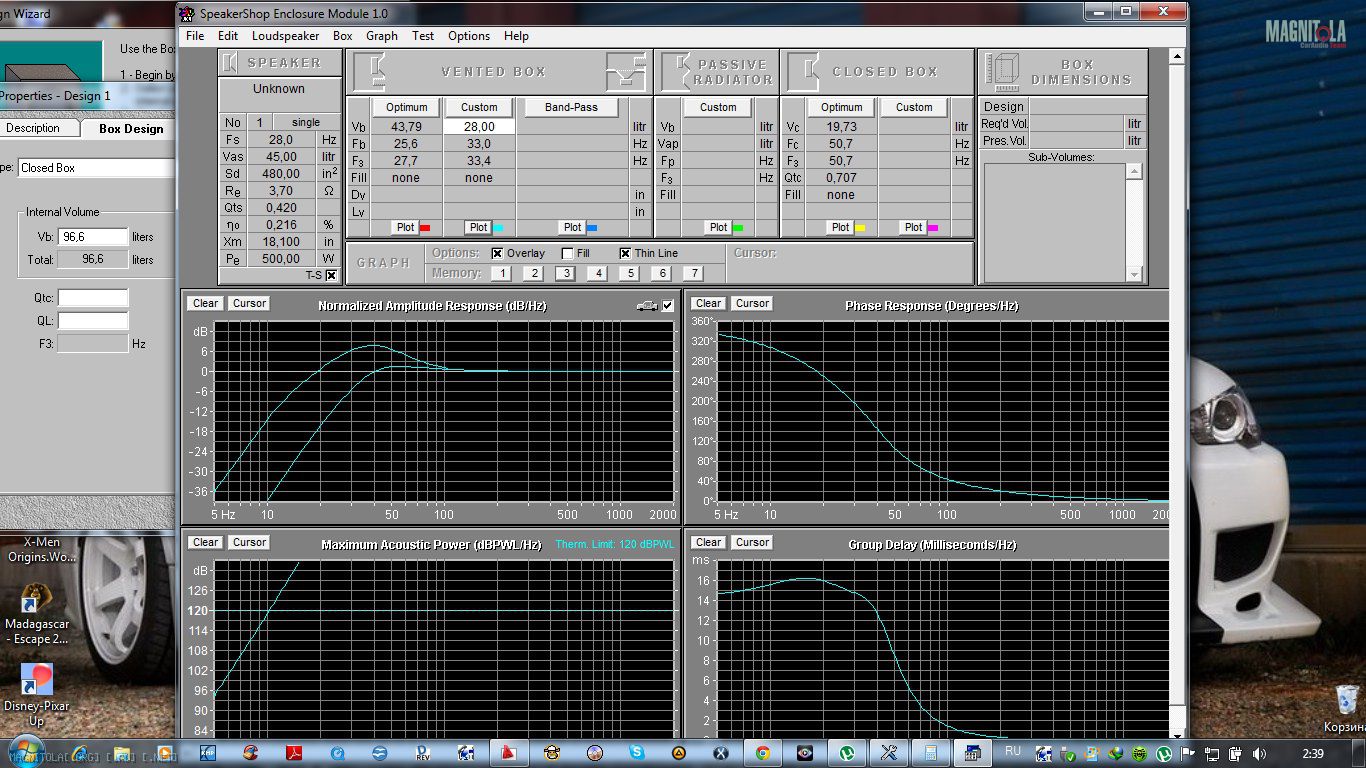
Task: Open the Graph menu
Action: 381,36
